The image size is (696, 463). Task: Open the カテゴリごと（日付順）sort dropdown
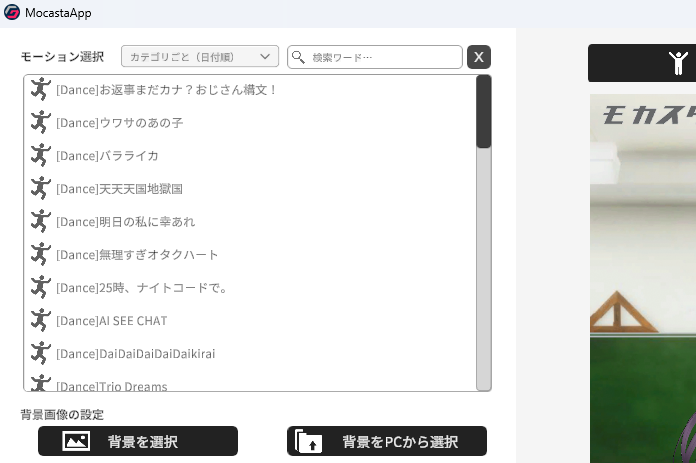pos(200,56)
